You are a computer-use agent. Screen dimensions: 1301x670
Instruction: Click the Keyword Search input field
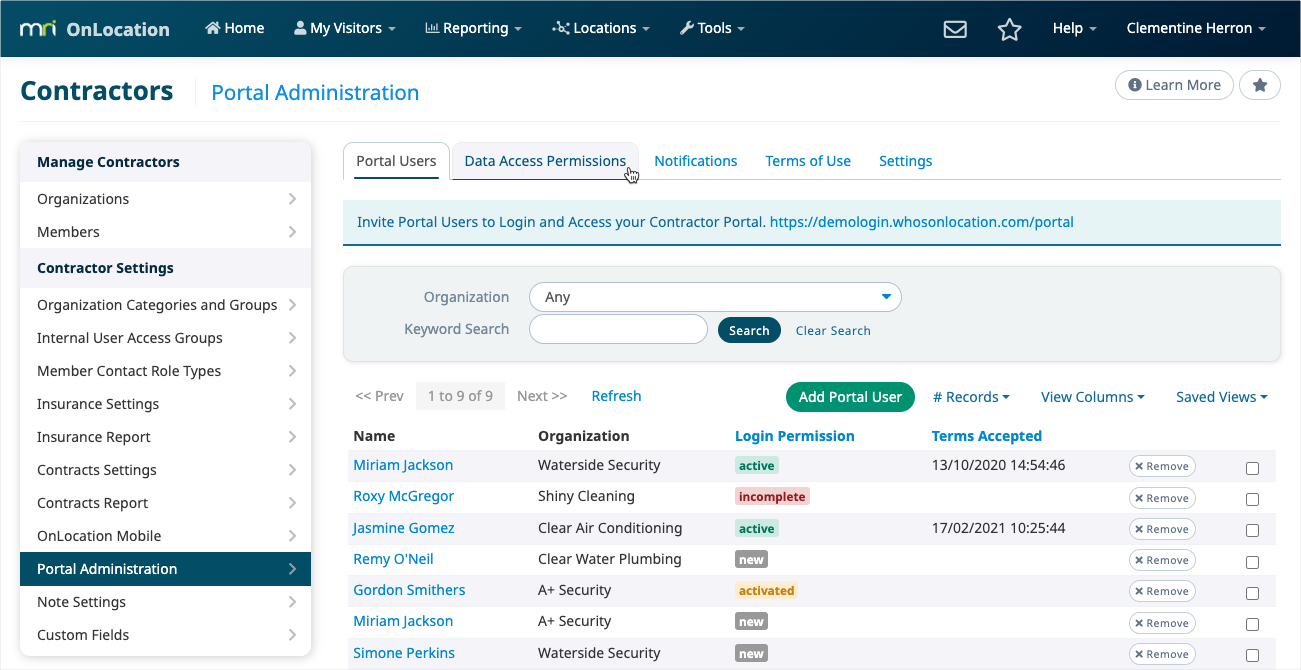click(x=618, y=329)
